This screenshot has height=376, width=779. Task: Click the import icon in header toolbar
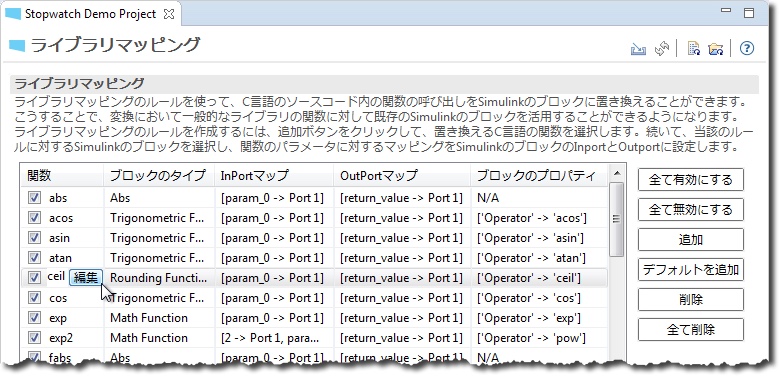coord(638,48)
